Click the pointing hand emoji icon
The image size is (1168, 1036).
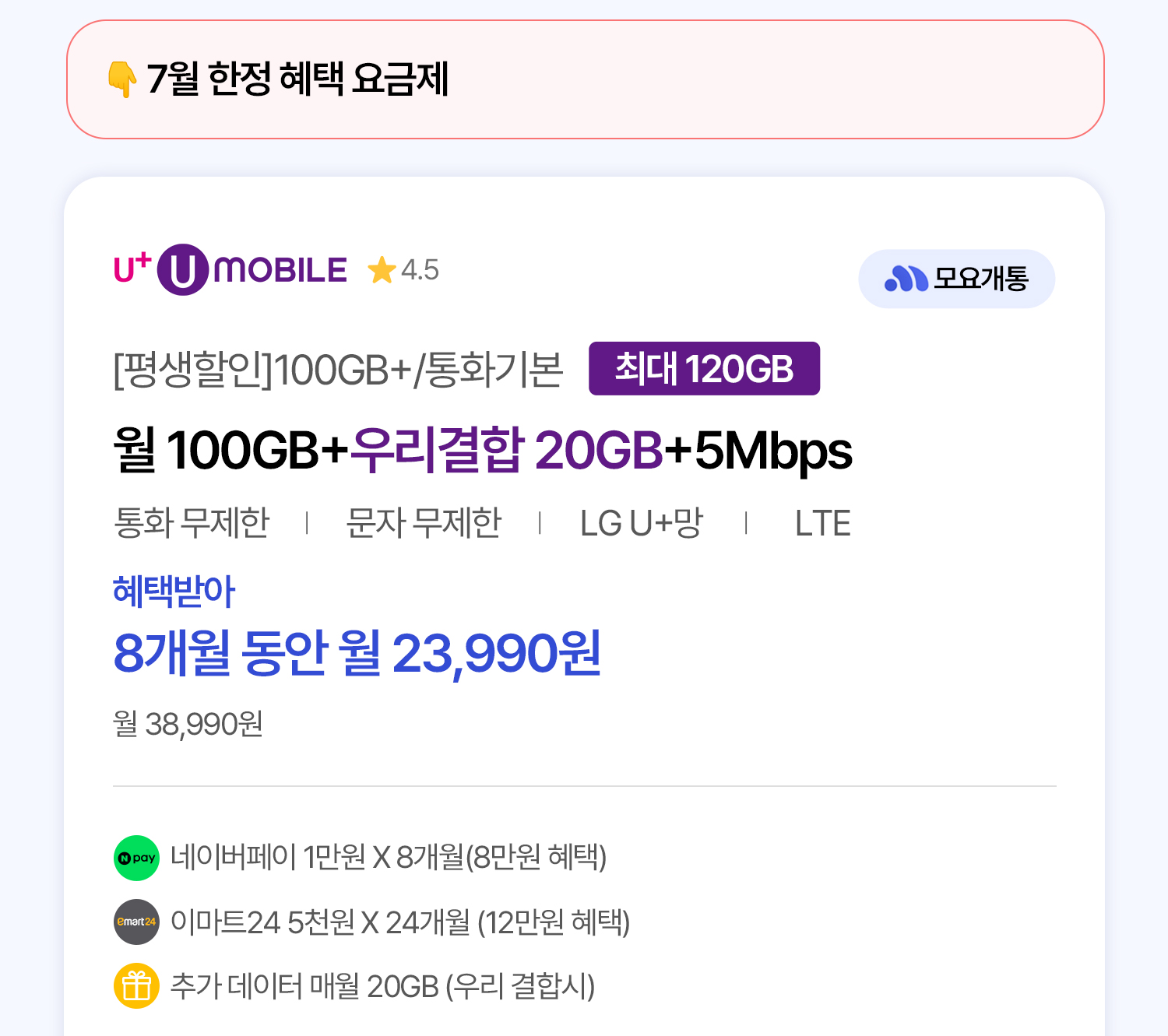click(122, 79)
